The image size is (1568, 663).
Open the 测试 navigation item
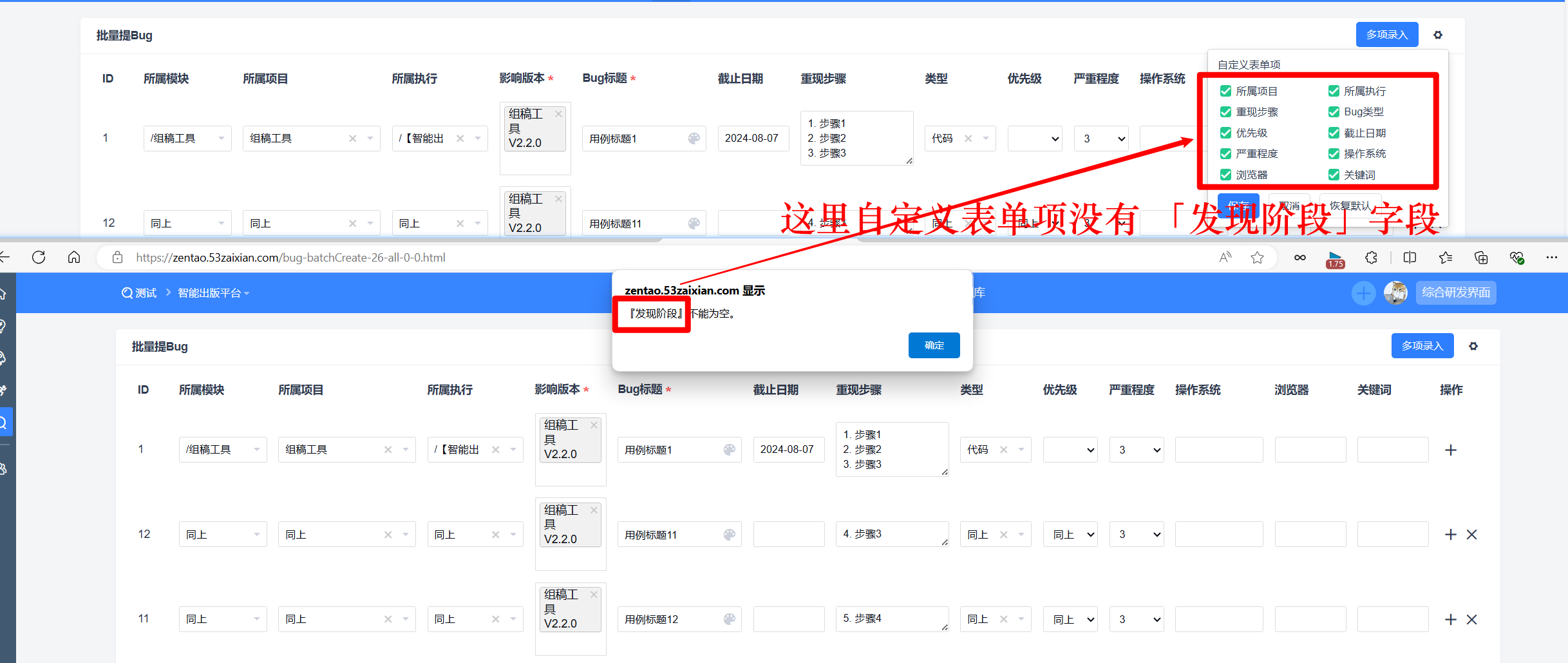139,293
